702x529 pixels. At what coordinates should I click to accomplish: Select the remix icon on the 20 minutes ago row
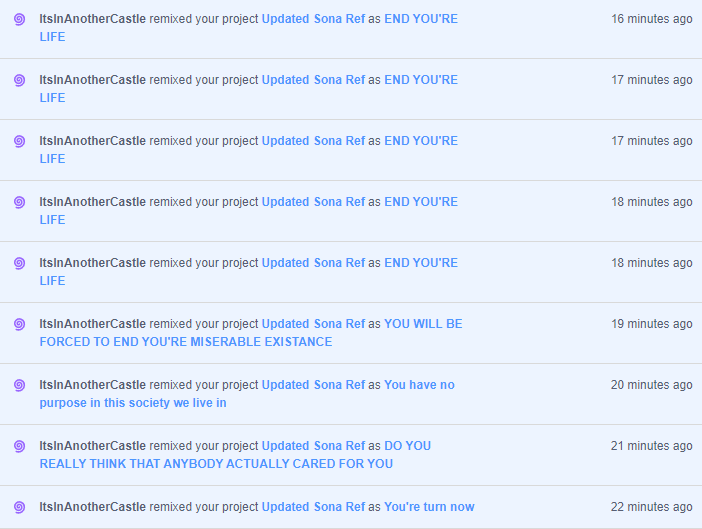coord(19,385)
